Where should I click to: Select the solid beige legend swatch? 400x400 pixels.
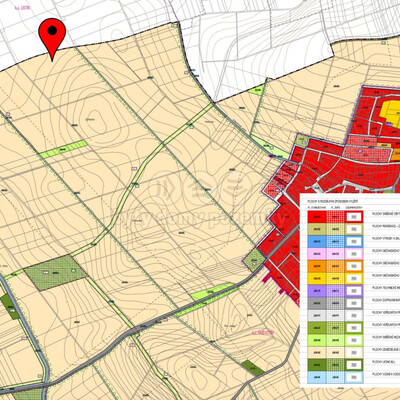coord(317,352)
